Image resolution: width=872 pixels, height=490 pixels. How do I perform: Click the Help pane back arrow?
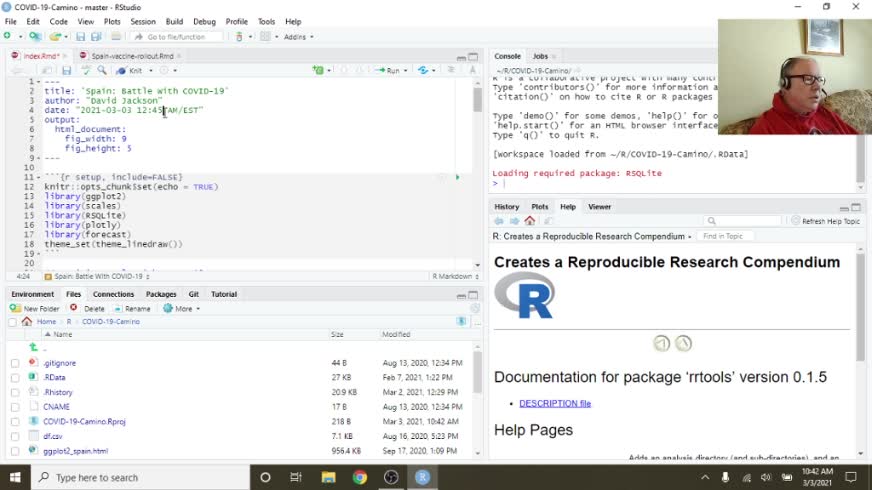499,221
